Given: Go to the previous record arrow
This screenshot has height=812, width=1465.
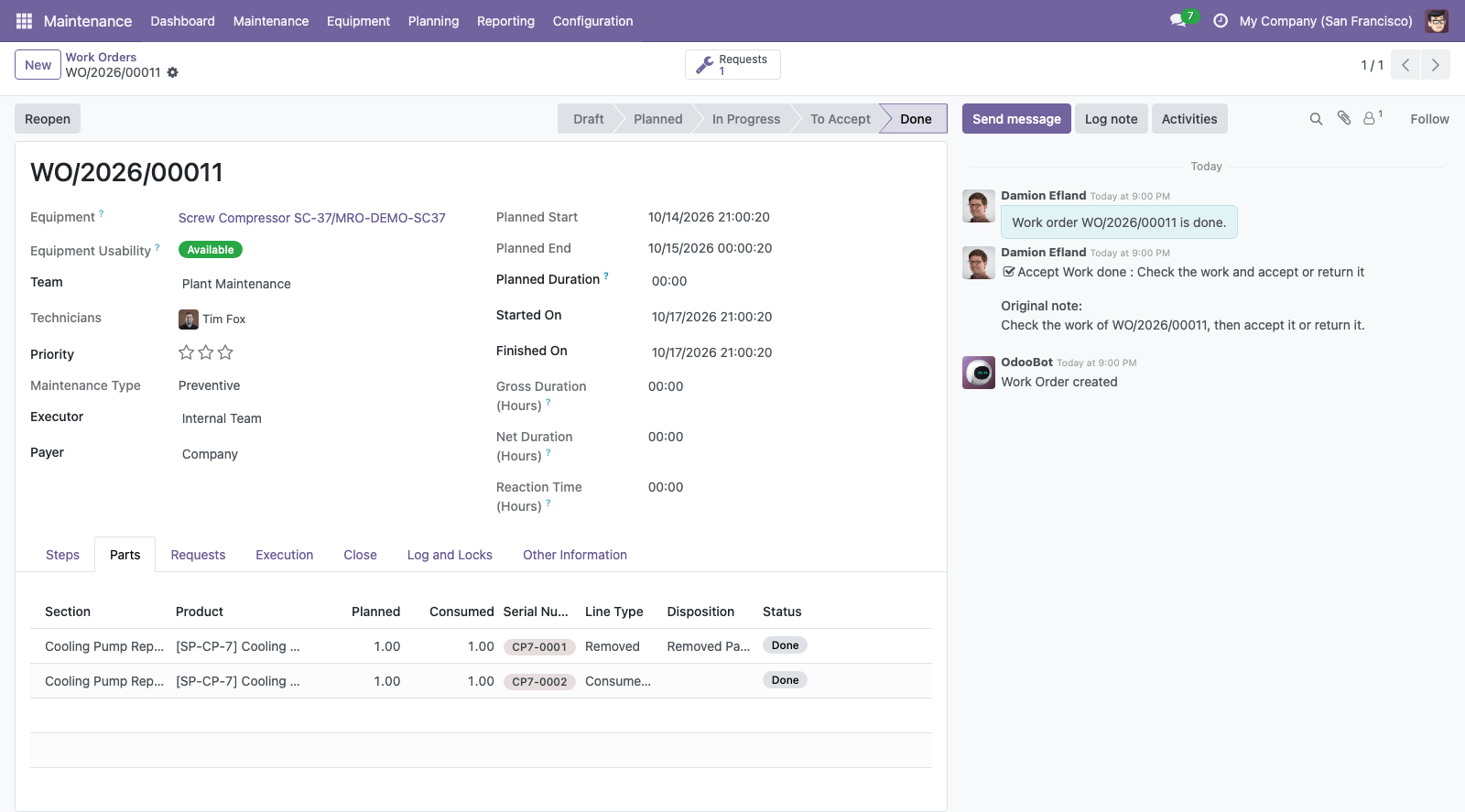Looking at the screenshot, I should [x=1405, y=65].
